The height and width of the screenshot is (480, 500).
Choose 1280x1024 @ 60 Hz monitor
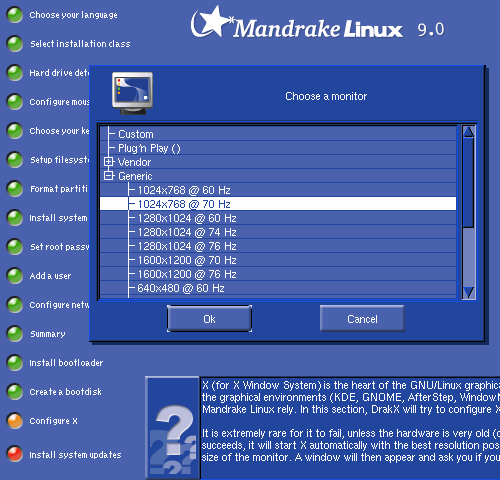coord(278,218)
